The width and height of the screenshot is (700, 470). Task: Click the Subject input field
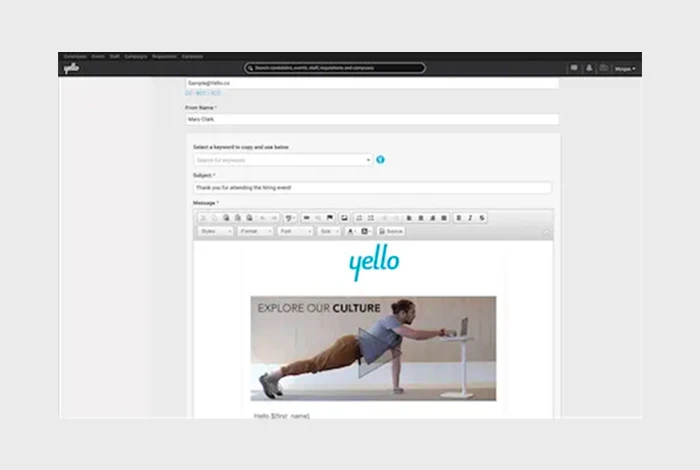pyautogui.click(x=371, y=188)
